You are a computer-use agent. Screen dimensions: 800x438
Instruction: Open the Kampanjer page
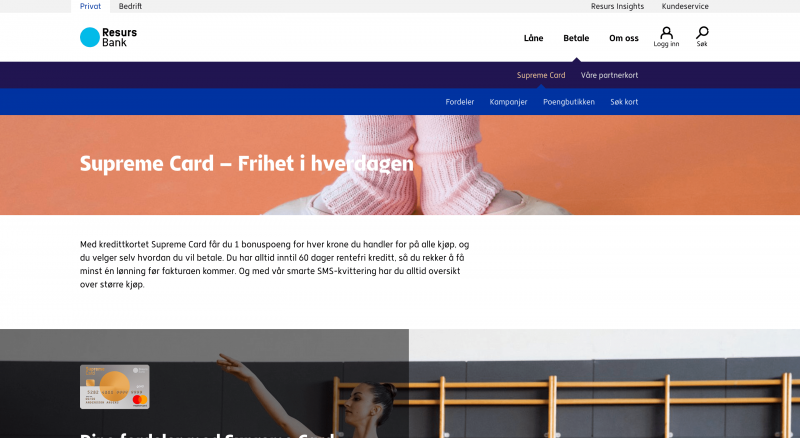[508, 102]
